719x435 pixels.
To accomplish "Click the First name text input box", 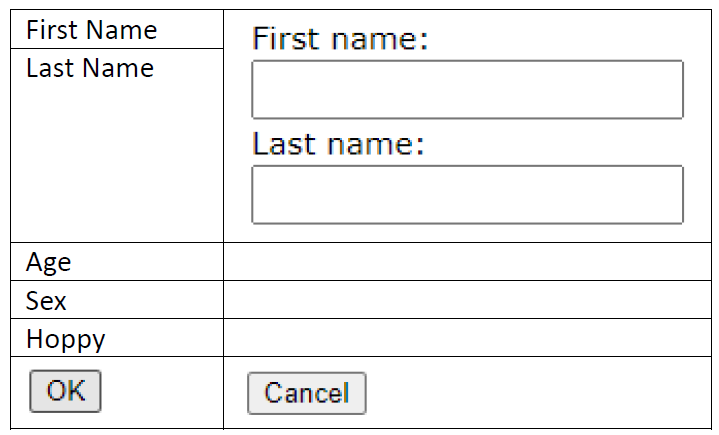I will pyautogui.click(x=467, y=90).
